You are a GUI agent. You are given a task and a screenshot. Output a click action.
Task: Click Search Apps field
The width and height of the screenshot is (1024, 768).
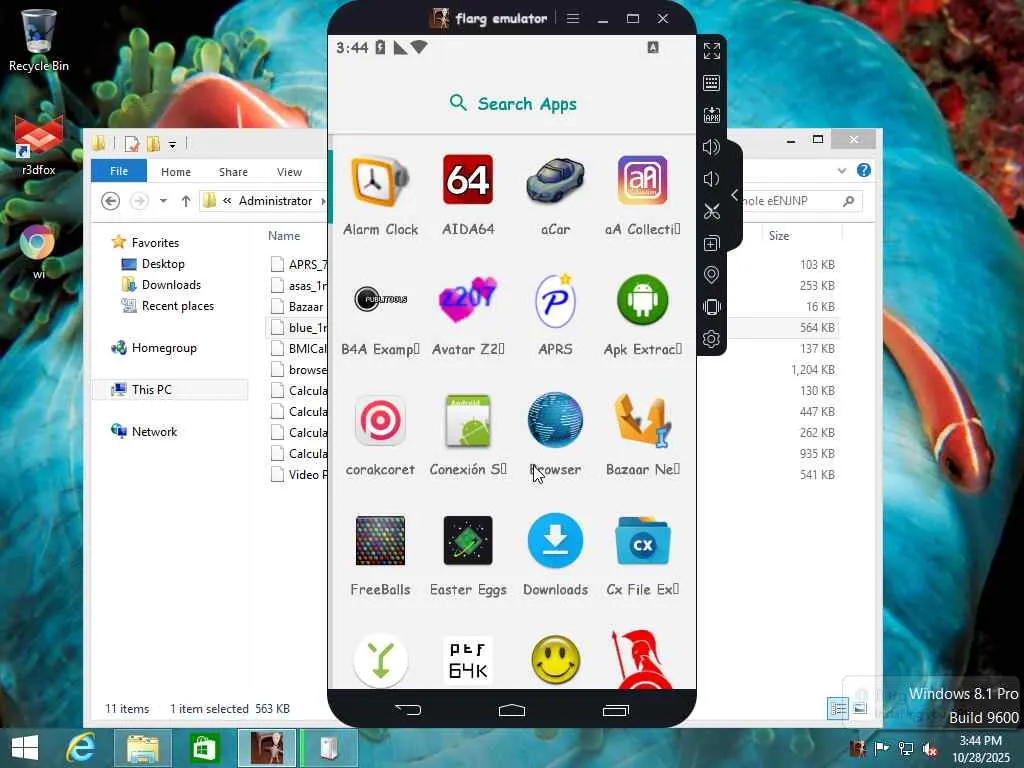513,103
